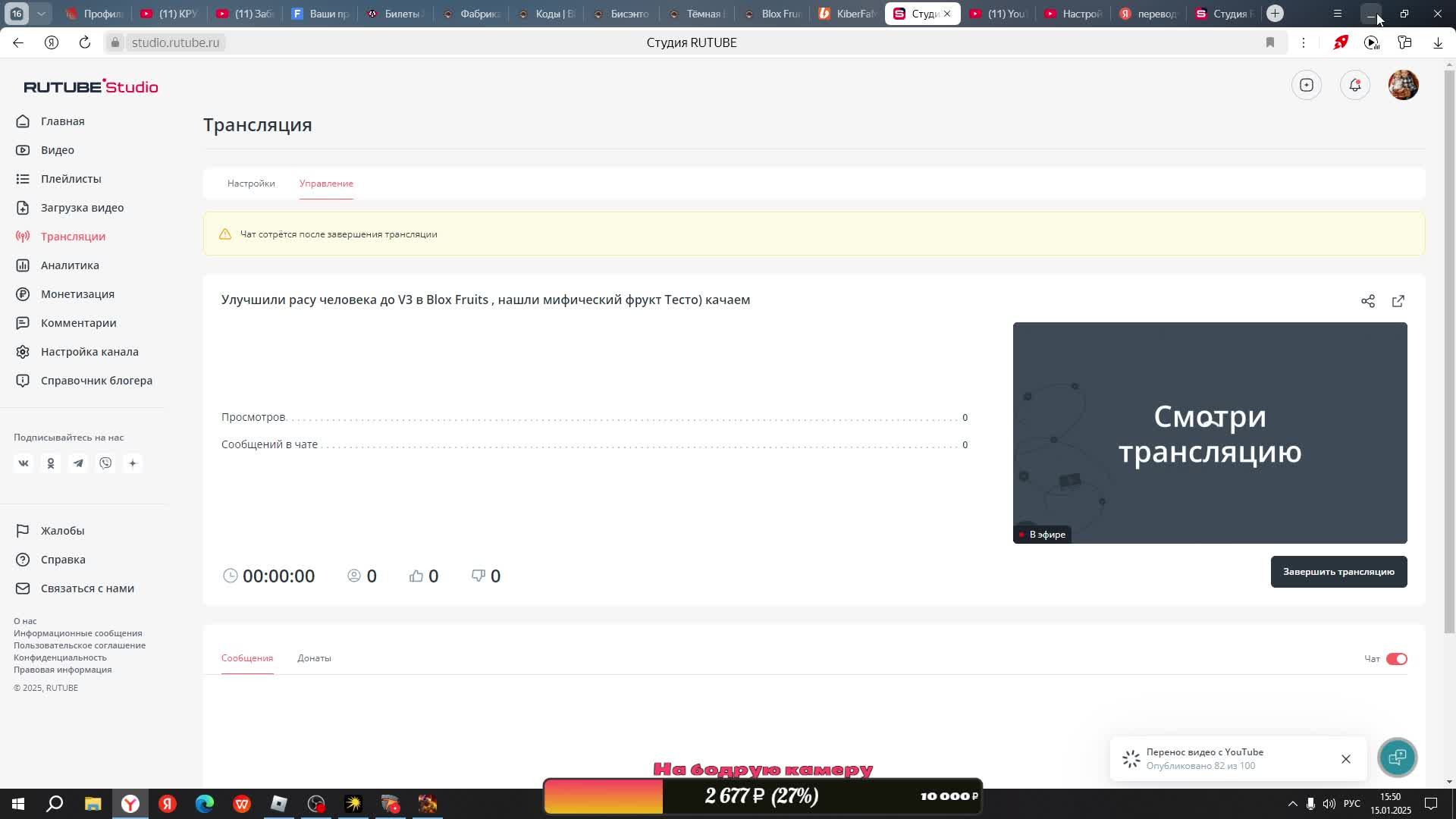
Task: Open Пользовательское соглашение footer link
Action: [x=80, y=645]
